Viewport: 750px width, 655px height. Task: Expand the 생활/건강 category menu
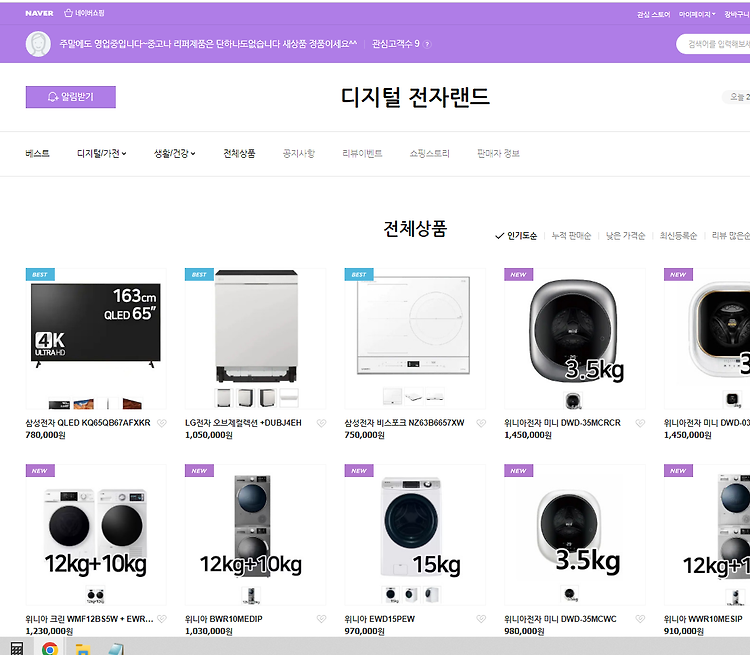click(175, 154)
